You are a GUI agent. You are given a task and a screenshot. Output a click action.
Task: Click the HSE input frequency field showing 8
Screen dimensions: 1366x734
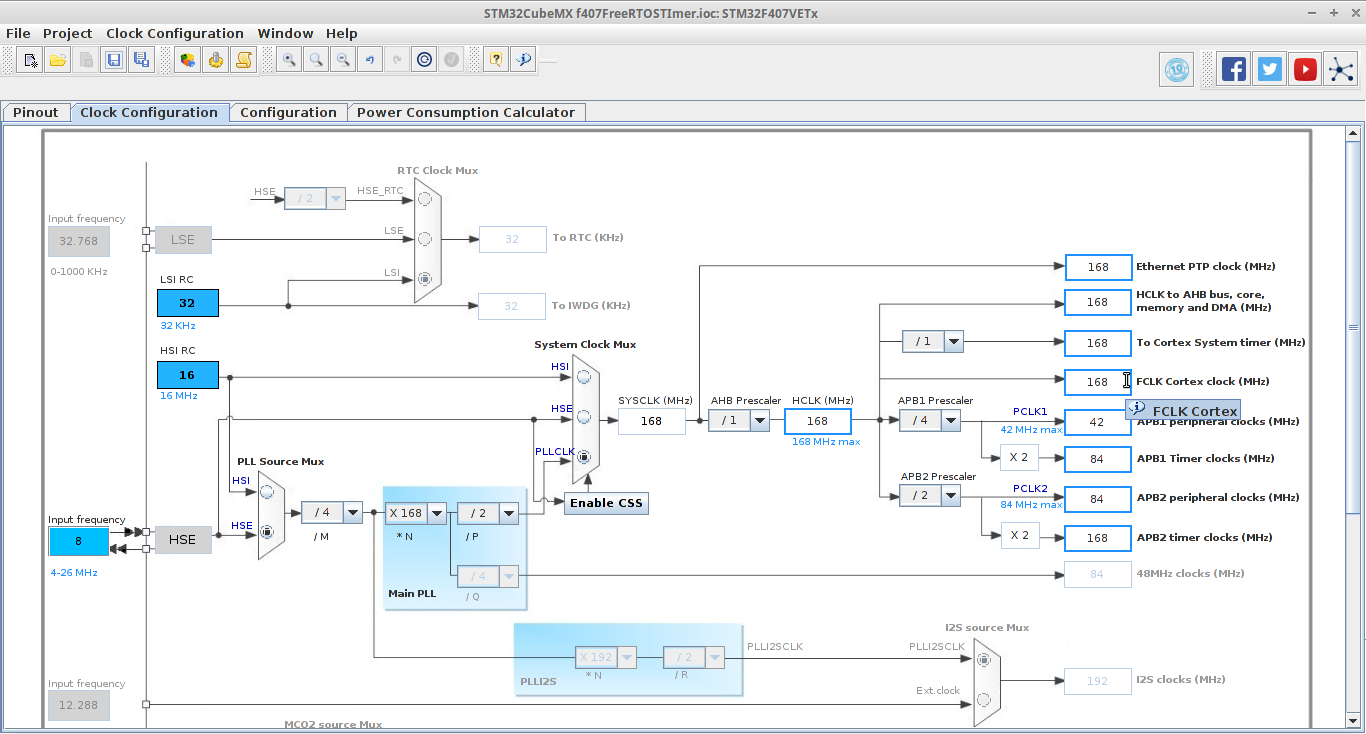(x=79, y=541)
